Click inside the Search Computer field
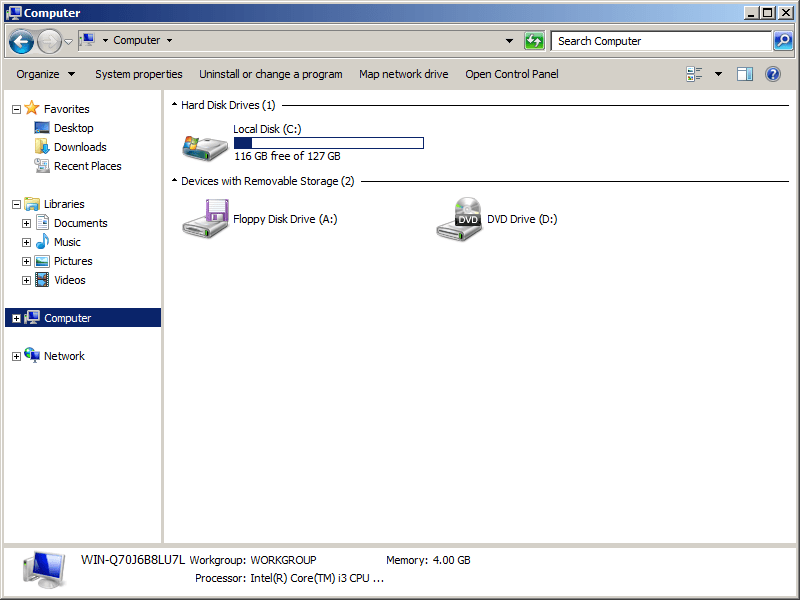Viewport: 800px width, 600px height. [x=660, y=41]
